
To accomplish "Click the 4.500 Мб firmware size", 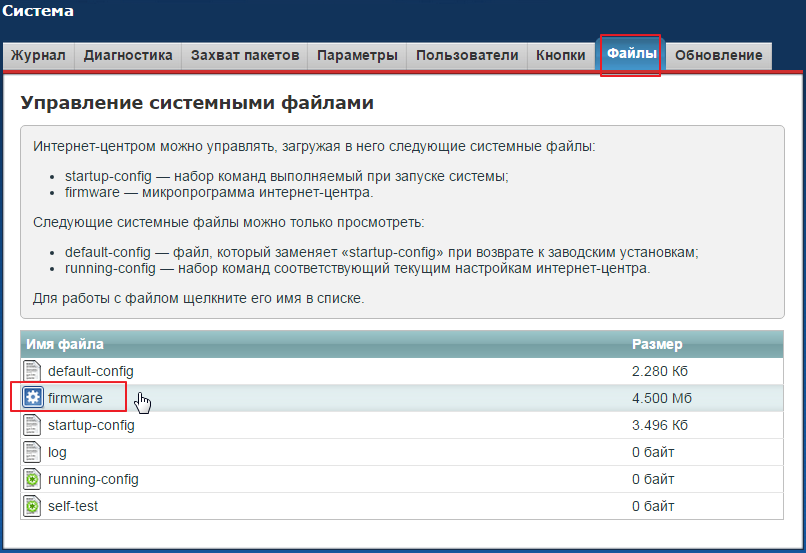I will point(662,398).
